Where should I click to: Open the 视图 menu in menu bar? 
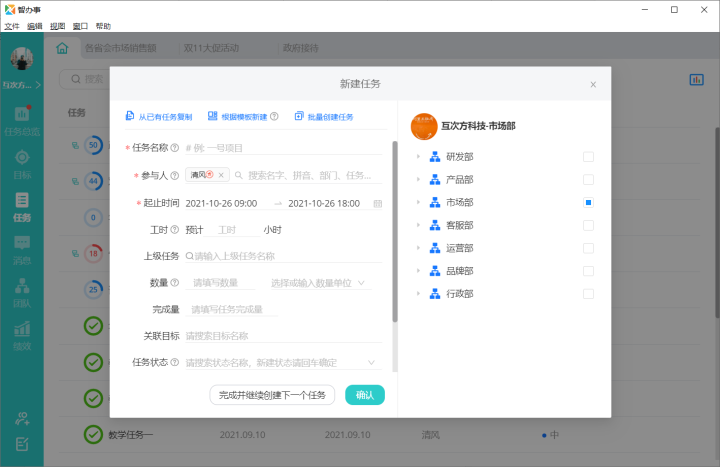coord(58,26)
